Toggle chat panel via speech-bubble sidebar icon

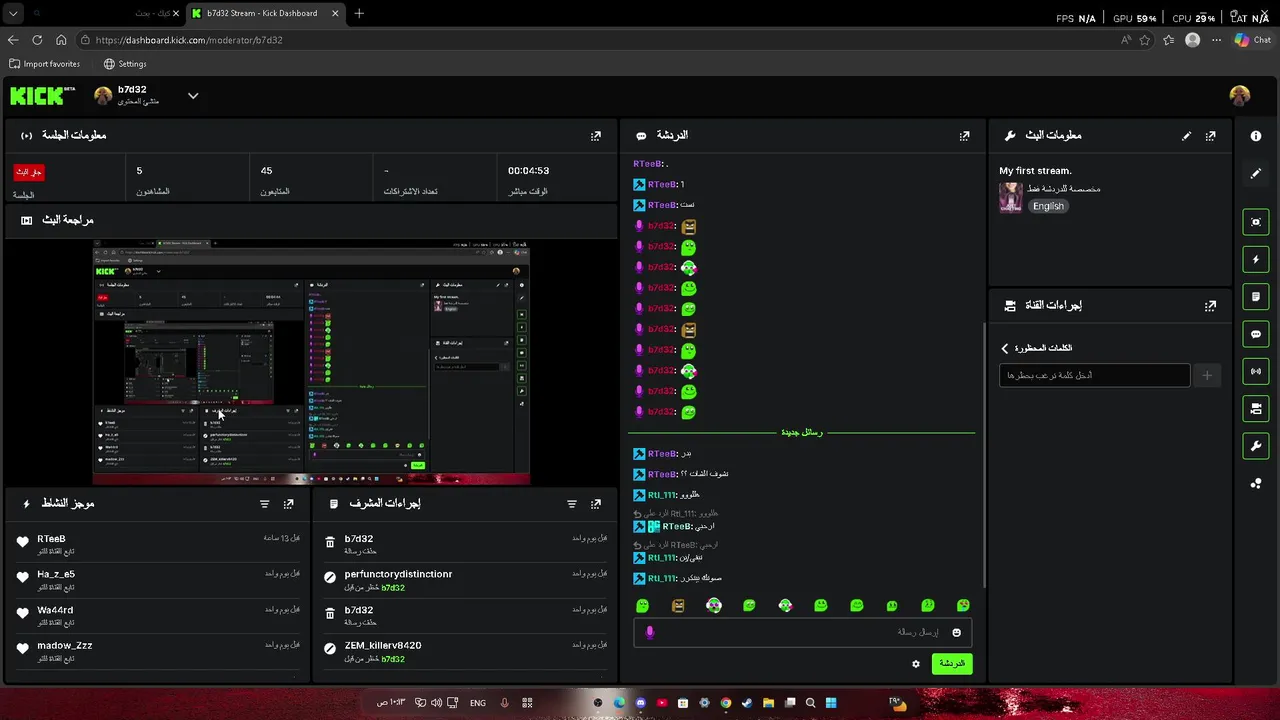click(1256, 334)
